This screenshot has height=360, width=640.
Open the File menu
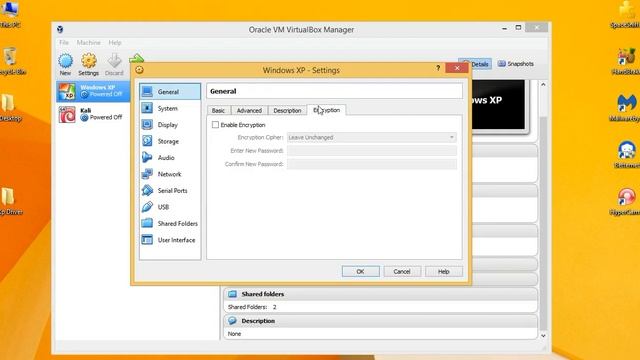click(x=64, y=42)
